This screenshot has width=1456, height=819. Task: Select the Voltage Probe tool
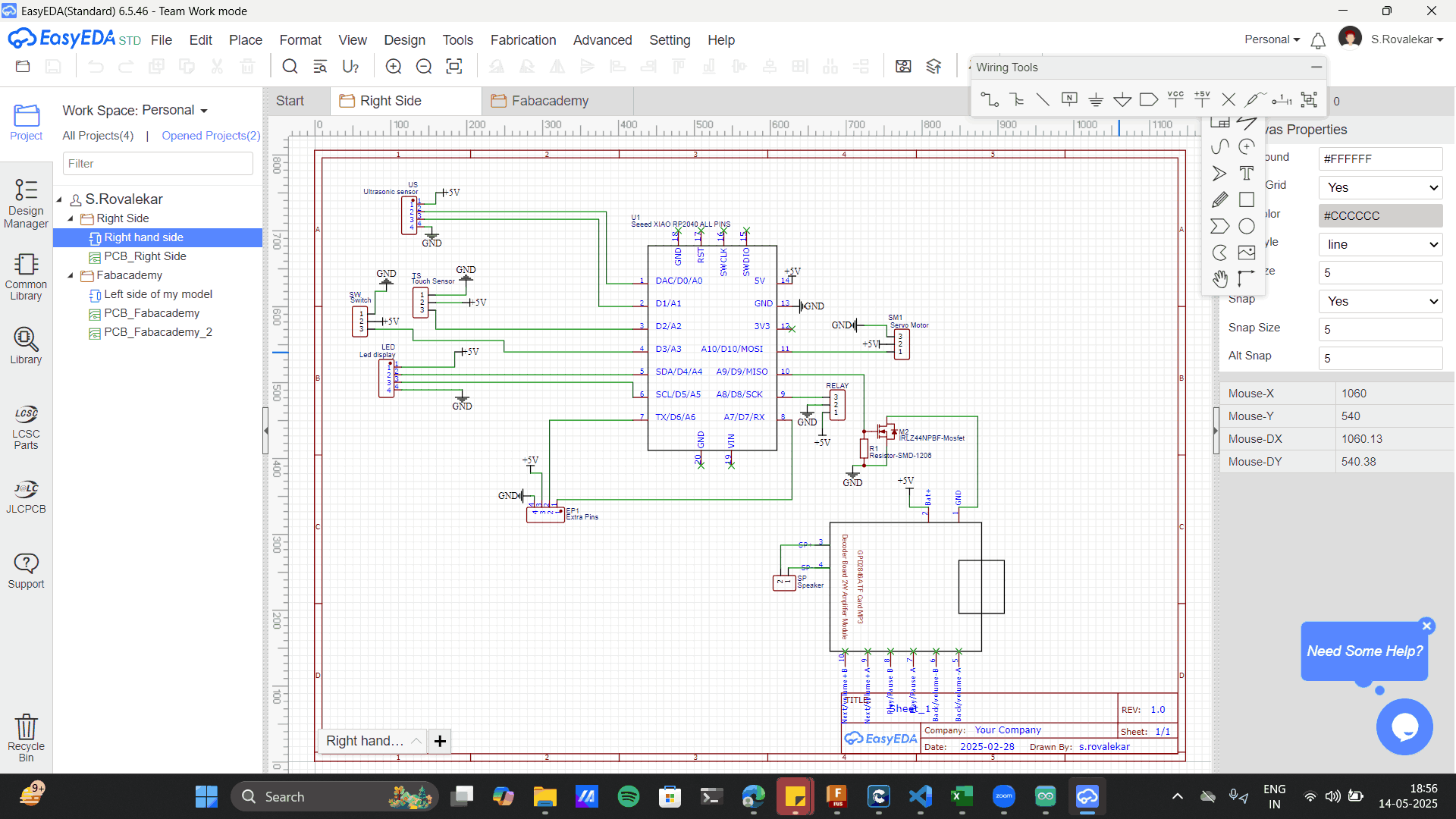click(1254, 99)
